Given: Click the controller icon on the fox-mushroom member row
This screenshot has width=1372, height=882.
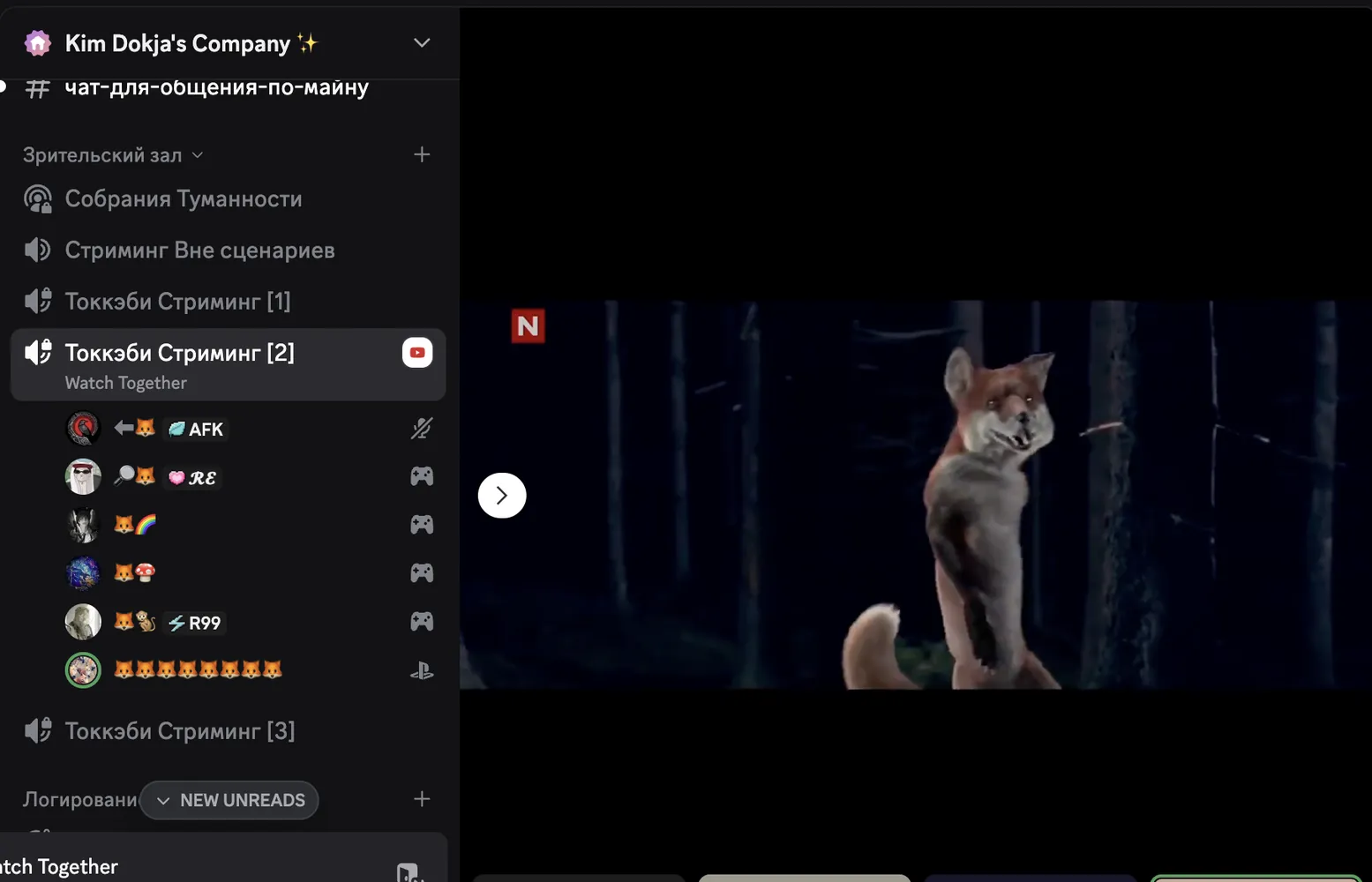Looking at the screenshot, I should click(422, 573).
